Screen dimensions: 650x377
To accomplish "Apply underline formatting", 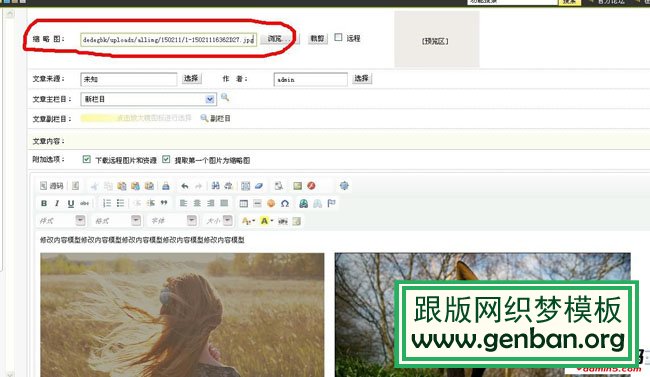I will point(71,203).
